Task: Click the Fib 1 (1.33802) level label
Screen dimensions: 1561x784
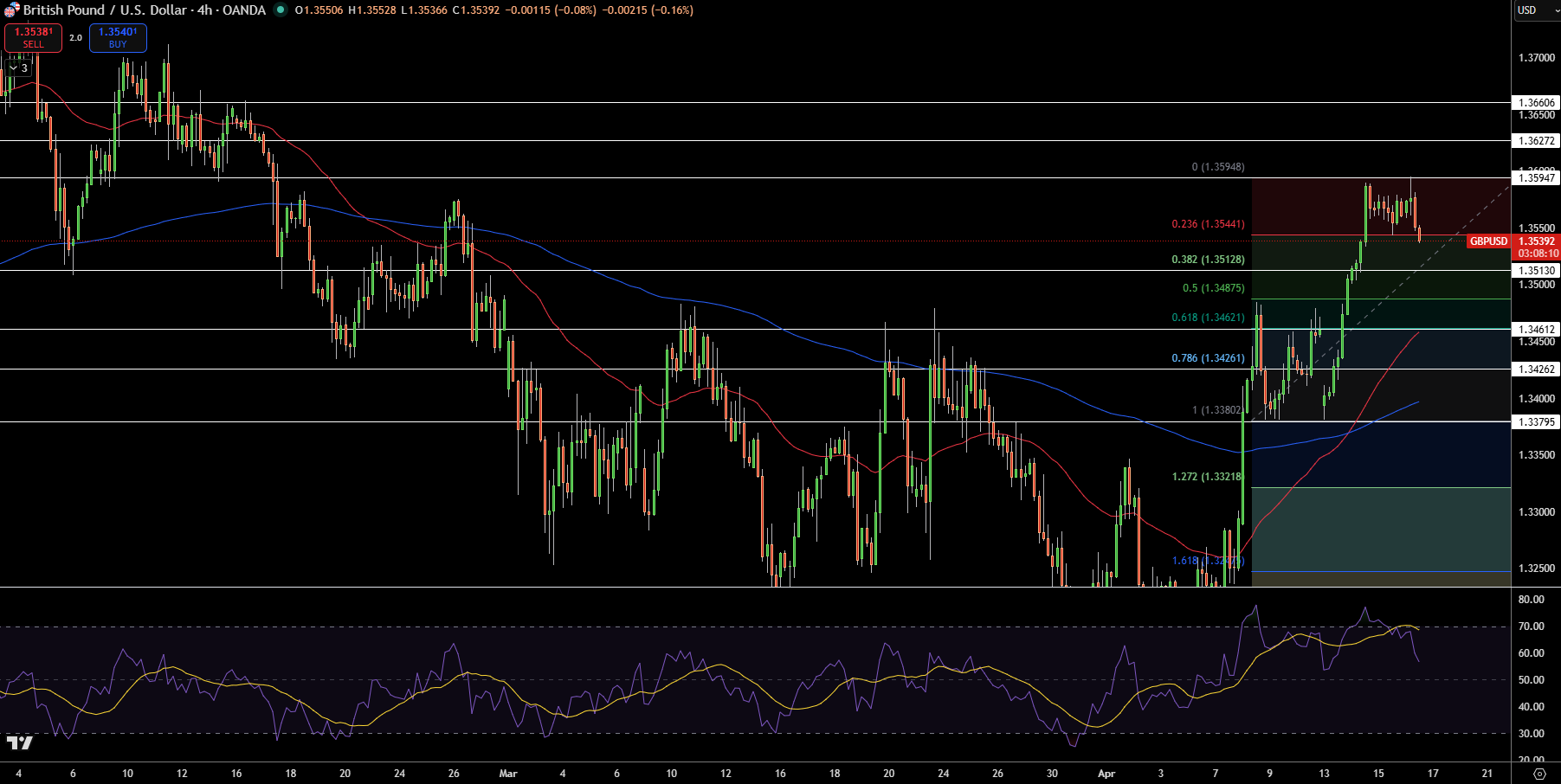Action: [x=1216, y=410]
